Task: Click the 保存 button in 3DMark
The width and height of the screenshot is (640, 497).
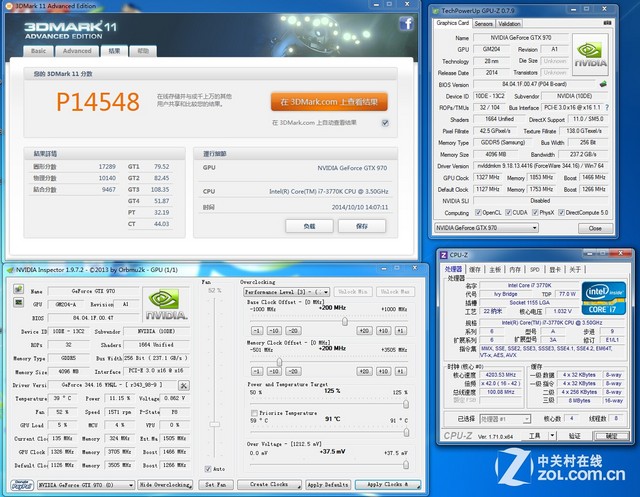Action: click(x=362, y=226)
